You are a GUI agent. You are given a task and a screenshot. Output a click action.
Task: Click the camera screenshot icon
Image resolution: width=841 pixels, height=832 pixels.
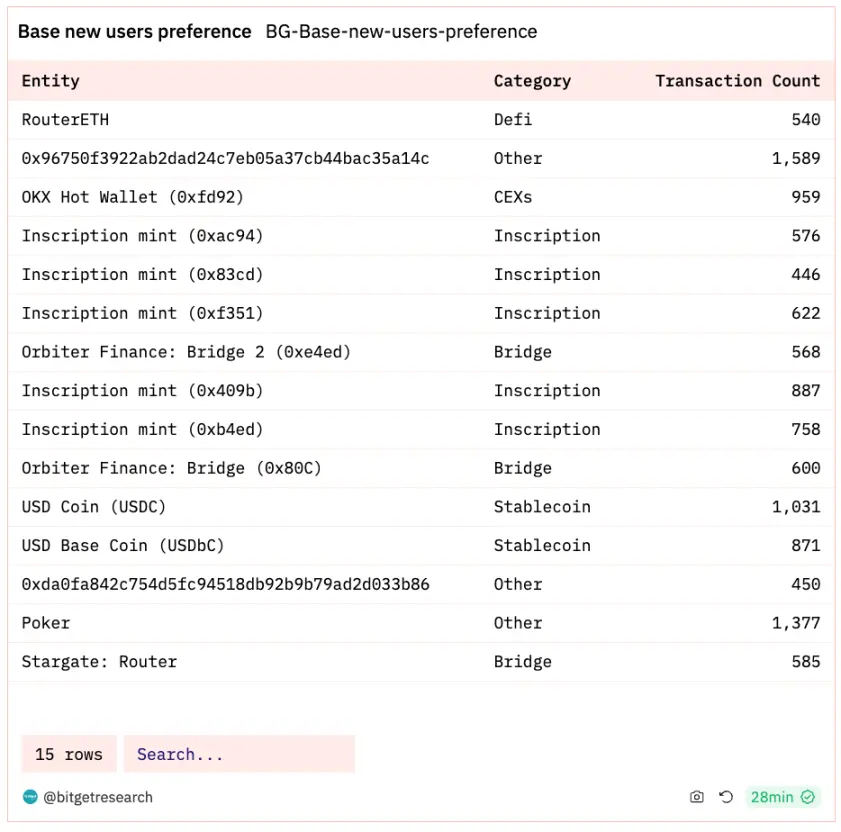(697, 797)
